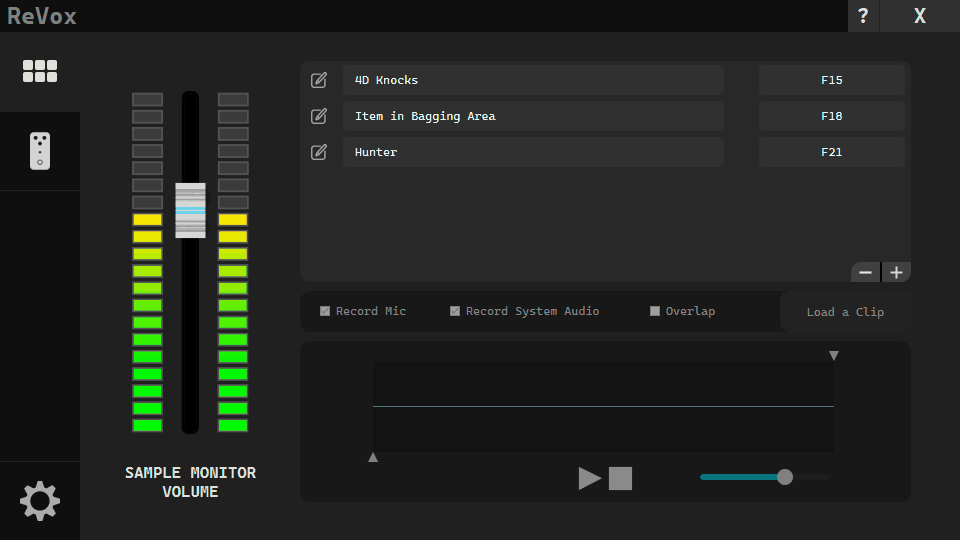Click the Load a Clip button
This screenshot has height=540, width=960.
tap(845, 312)
